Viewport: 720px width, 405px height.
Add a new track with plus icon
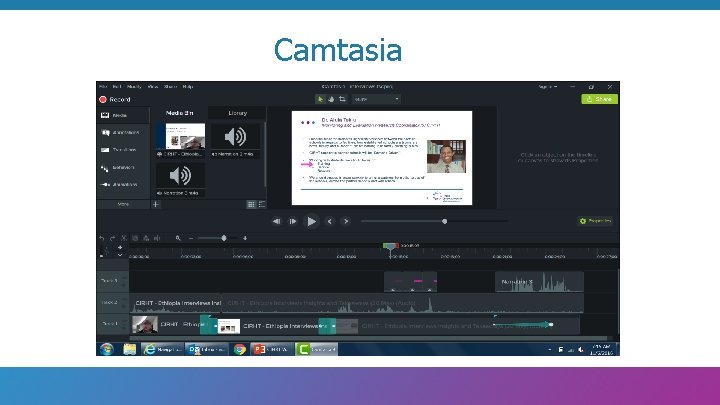(120, 248)
